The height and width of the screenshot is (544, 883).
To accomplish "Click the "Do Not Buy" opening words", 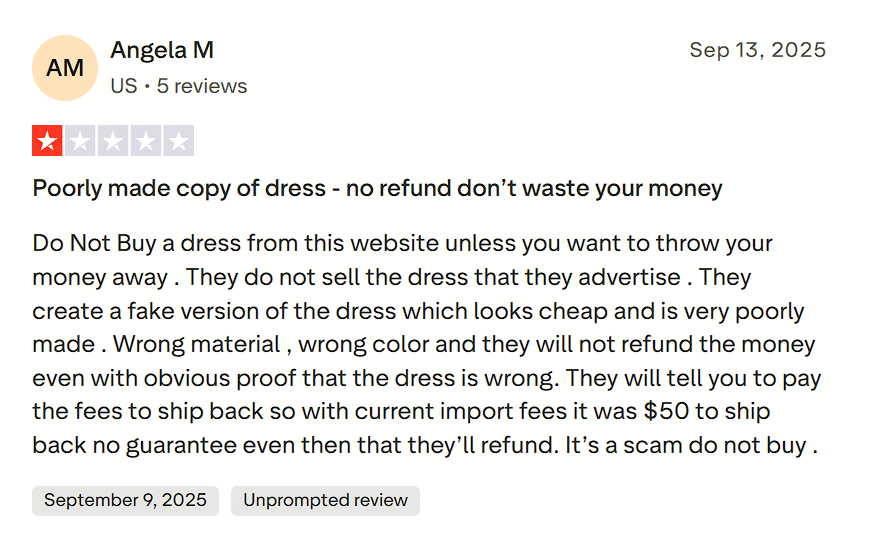I will (x=90, y=243).
